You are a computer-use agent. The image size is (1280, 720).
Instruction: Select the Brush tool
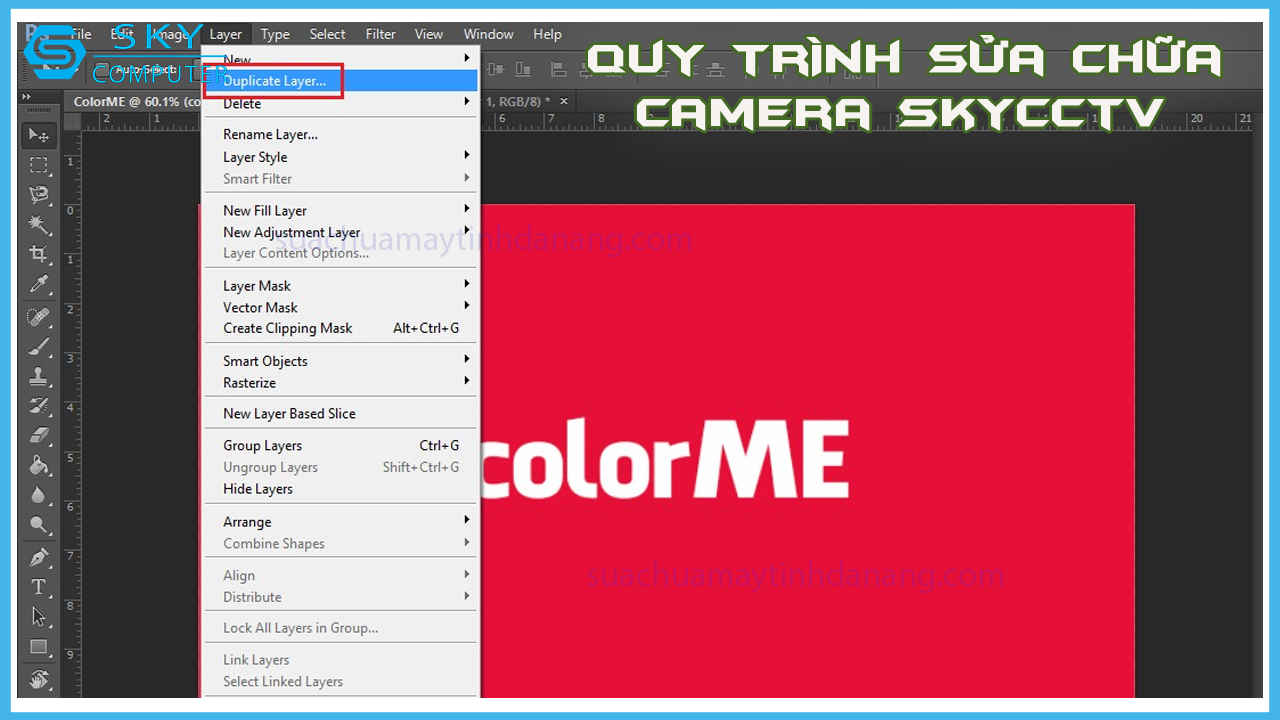pyautogui.click(x=39, y=347)
